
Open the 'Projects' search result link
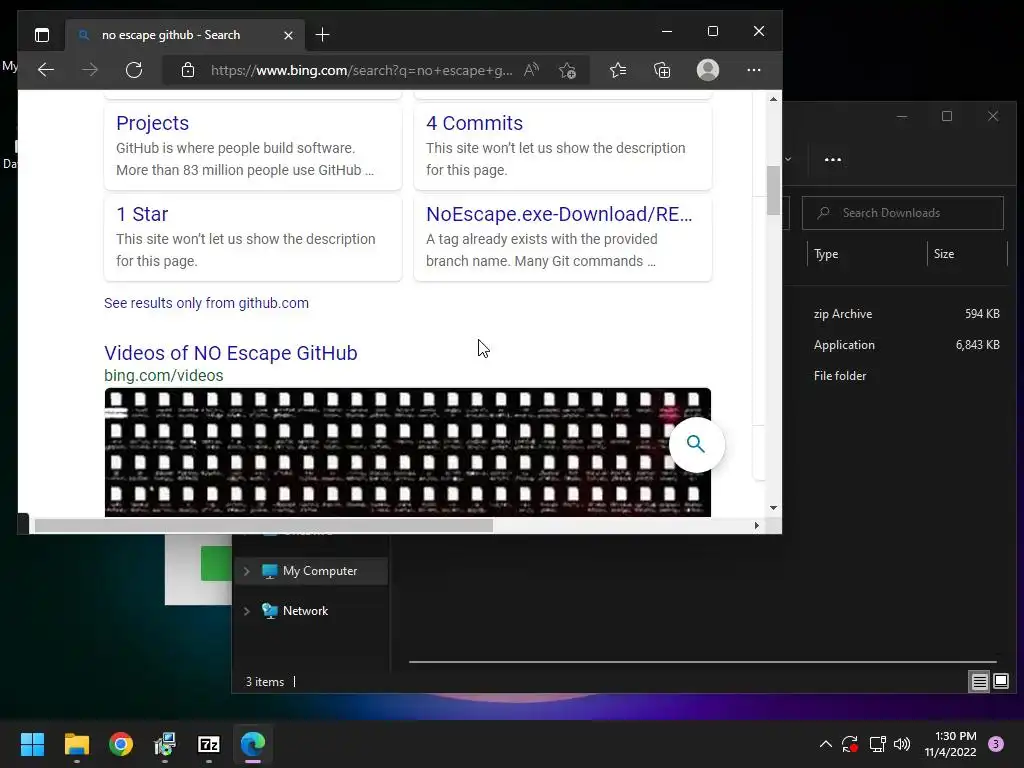click(x=152, y=123)
